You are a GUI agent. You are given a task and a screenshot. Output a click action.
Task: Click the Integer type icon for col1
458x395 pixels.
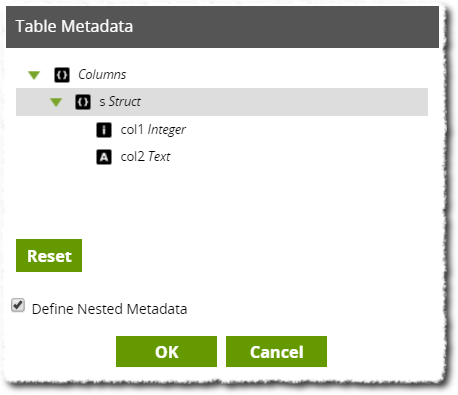click(104, 130)
